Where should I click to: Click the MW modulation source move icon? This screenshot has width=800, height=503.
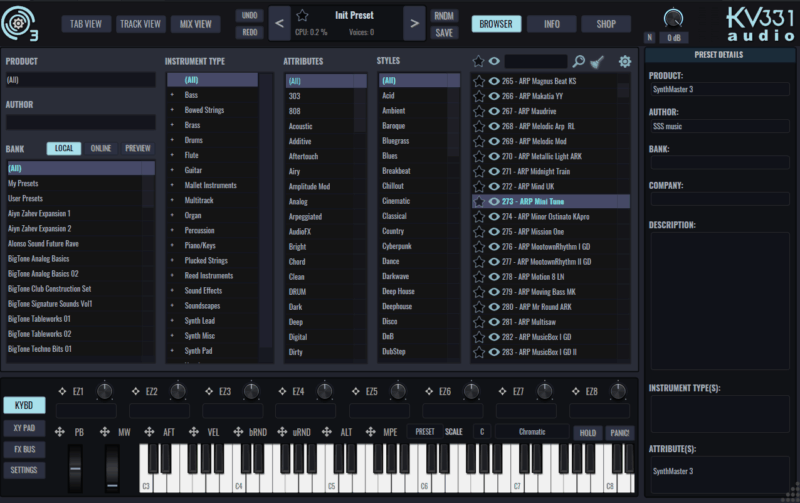click(105, 432)
